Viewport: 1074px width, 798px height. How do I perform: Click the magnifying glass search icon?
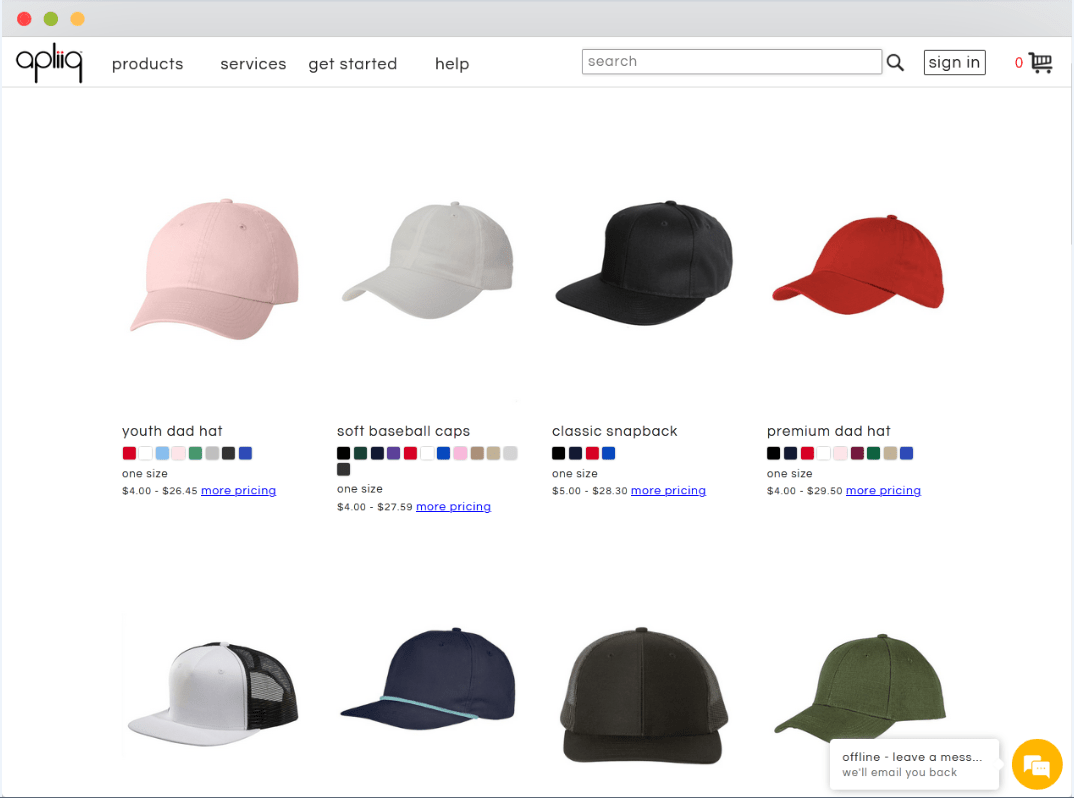coord(895,63)
